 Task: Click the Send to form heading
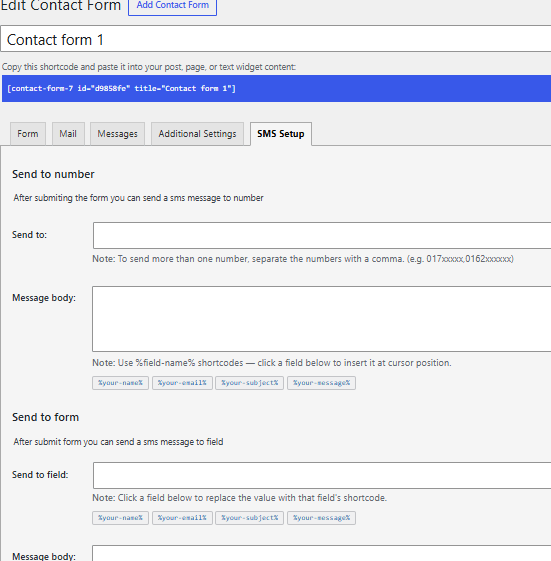45,417
